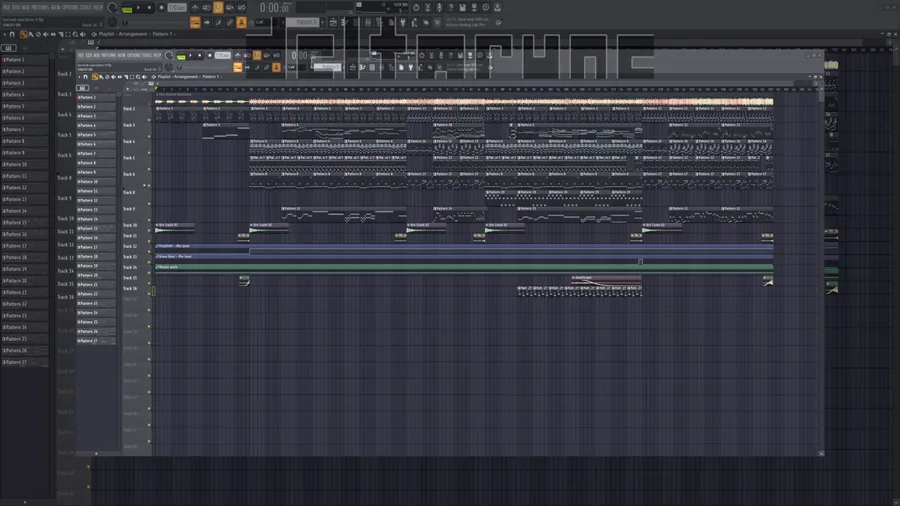Open Pattern 1 selector in background window toolbar
Viewport: 900px width, 506px height.
tap(304, 22)
